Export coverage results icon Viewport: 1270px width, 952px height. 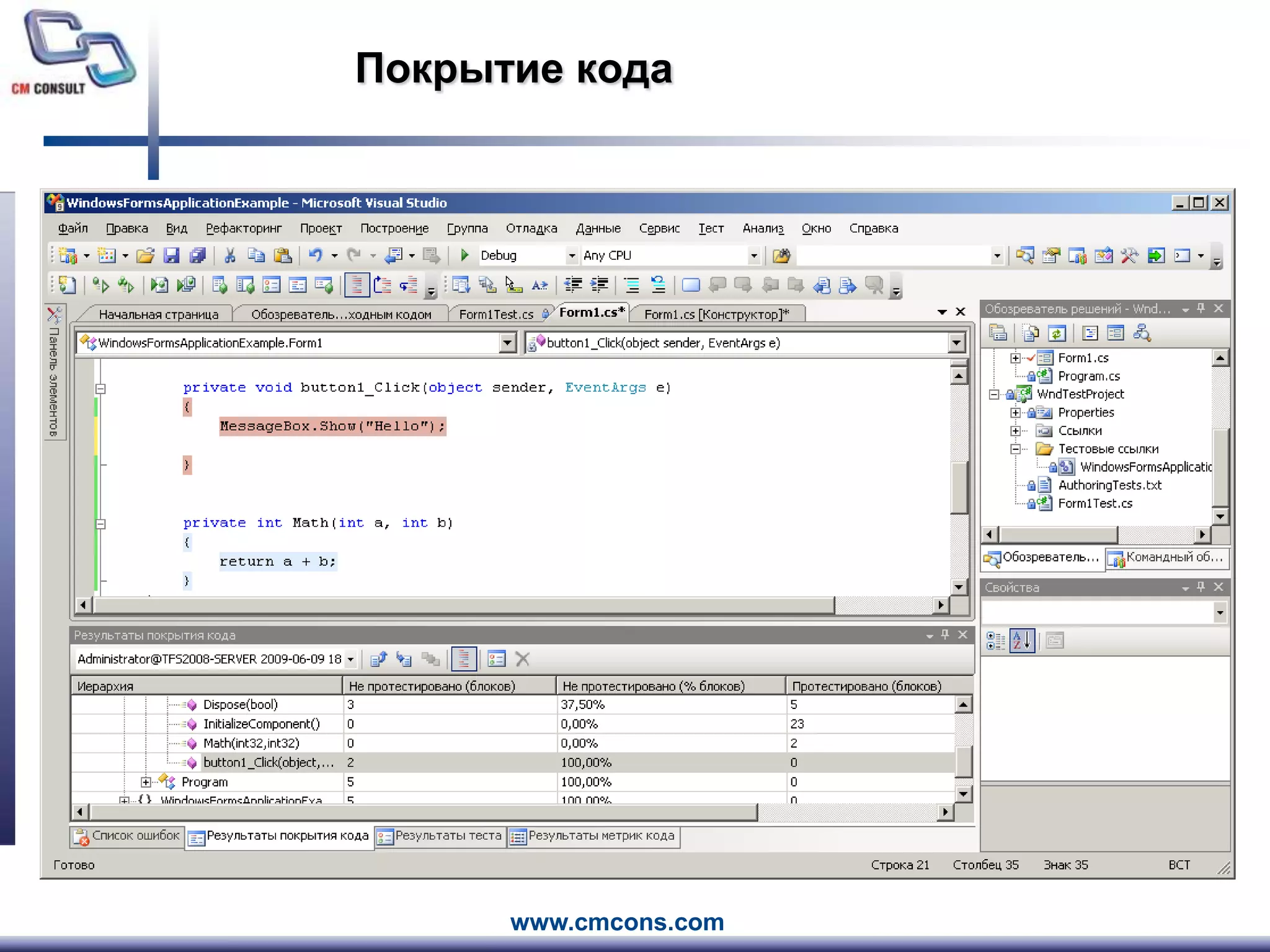[x=378, y=659]
